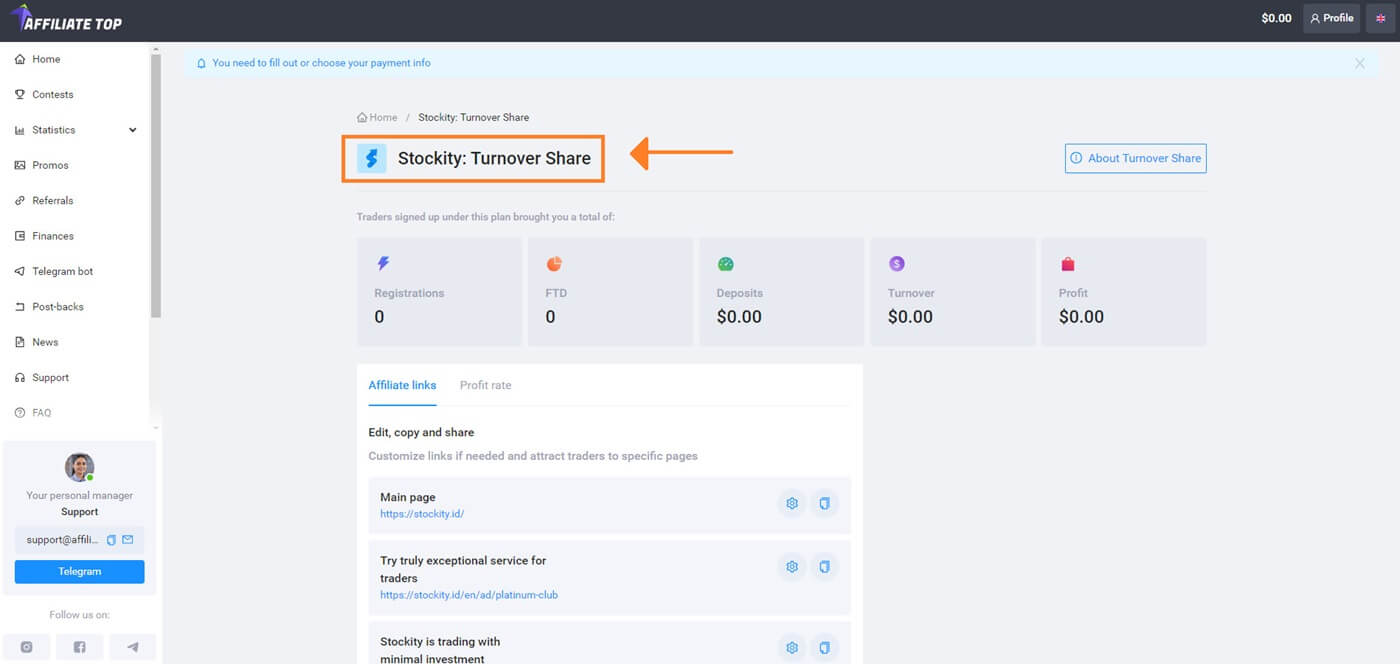
Task: Copy the minimal investment link
Action: tap(824, 648)
